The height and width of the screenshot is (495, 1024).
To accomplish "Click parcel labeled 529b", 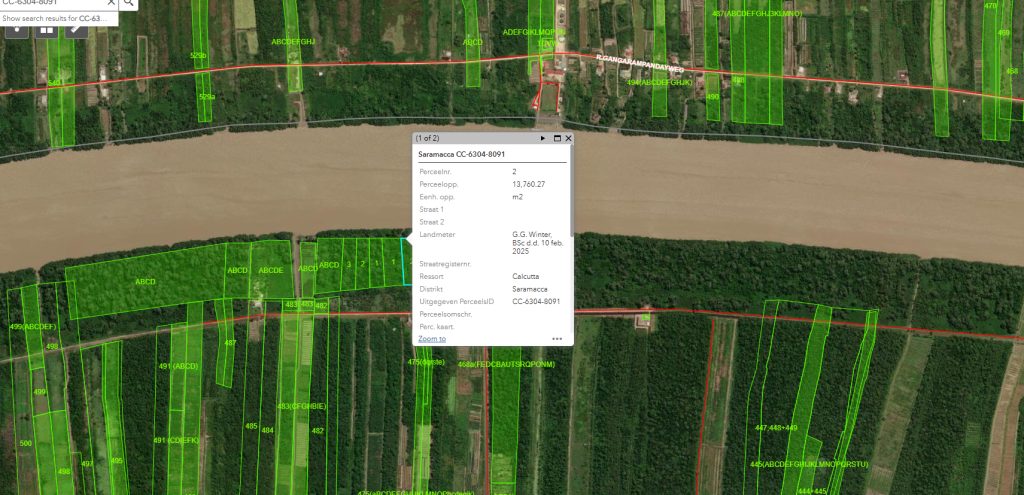I will point(199,56).
